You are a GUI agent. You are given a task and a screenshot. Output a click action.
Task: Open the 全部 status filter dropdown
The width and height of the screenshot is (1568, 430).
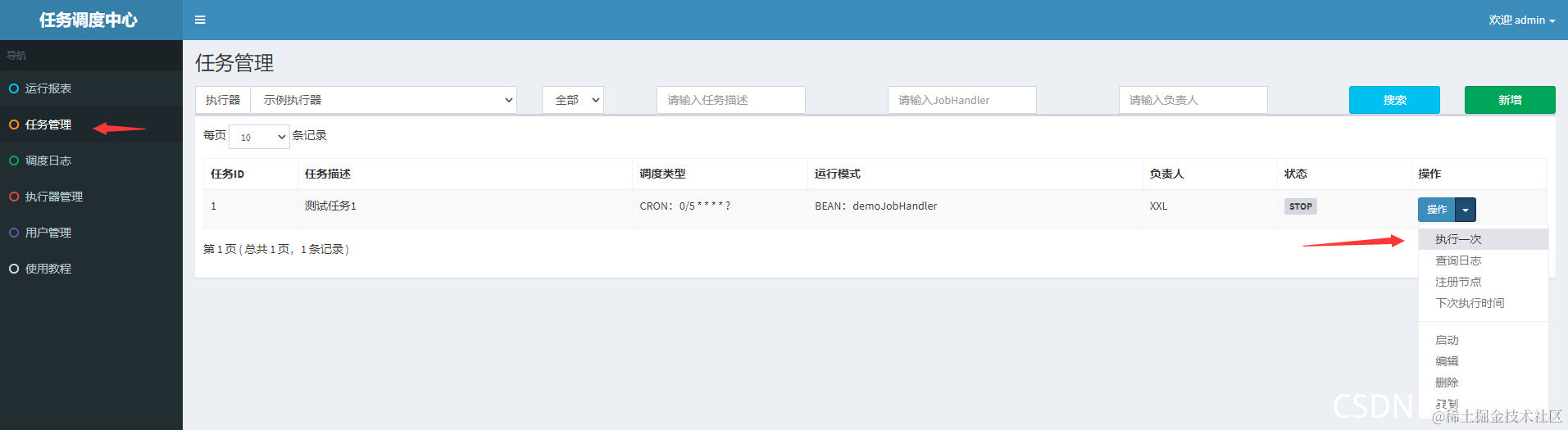[x=573, y=100]
